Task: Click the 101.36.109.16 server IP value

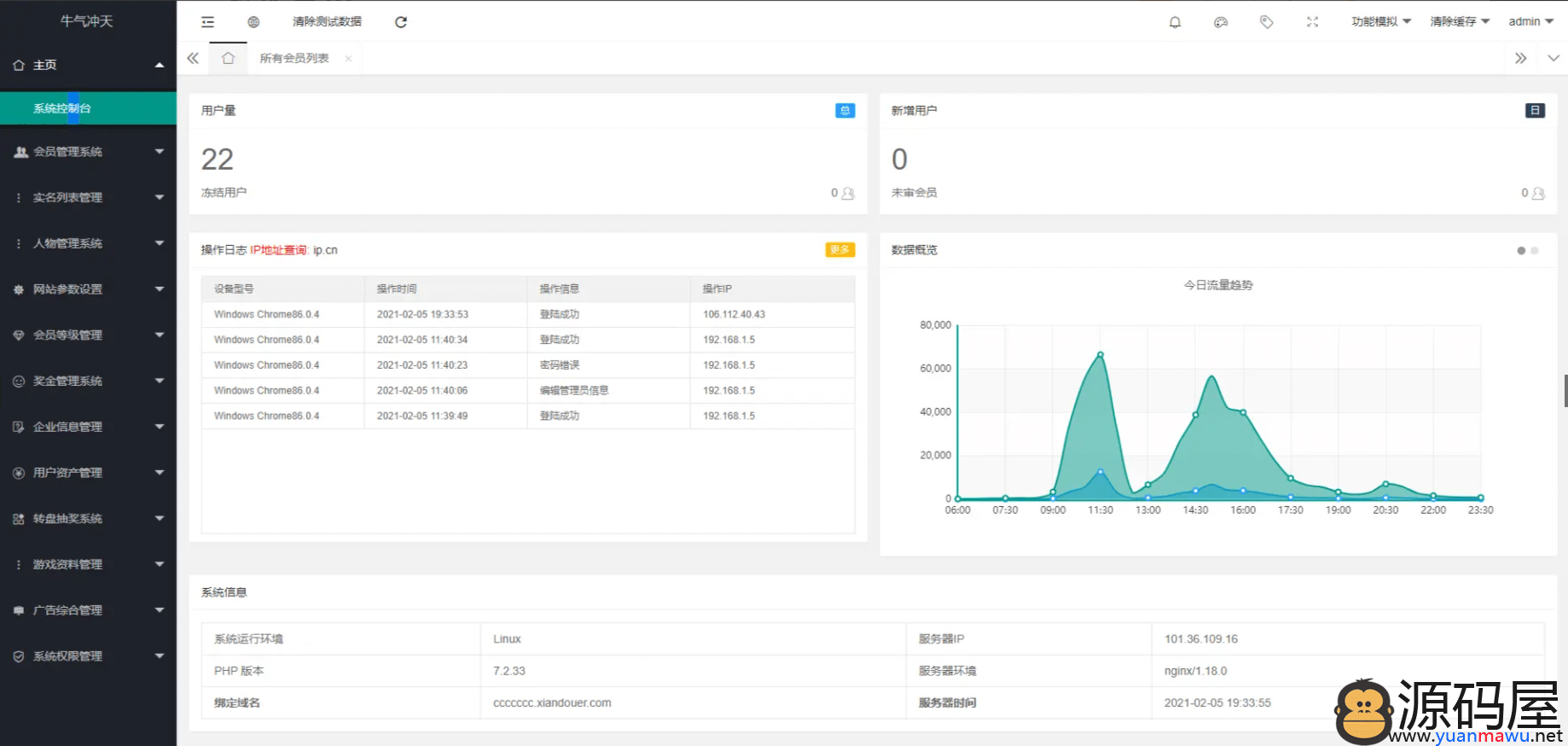Action: click(x=1200, y=639)
